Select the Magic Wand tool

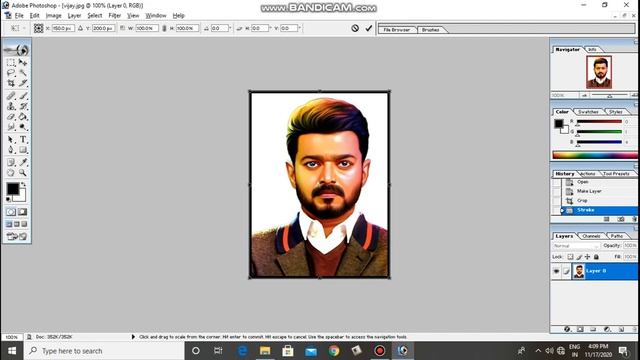[23, 73]
